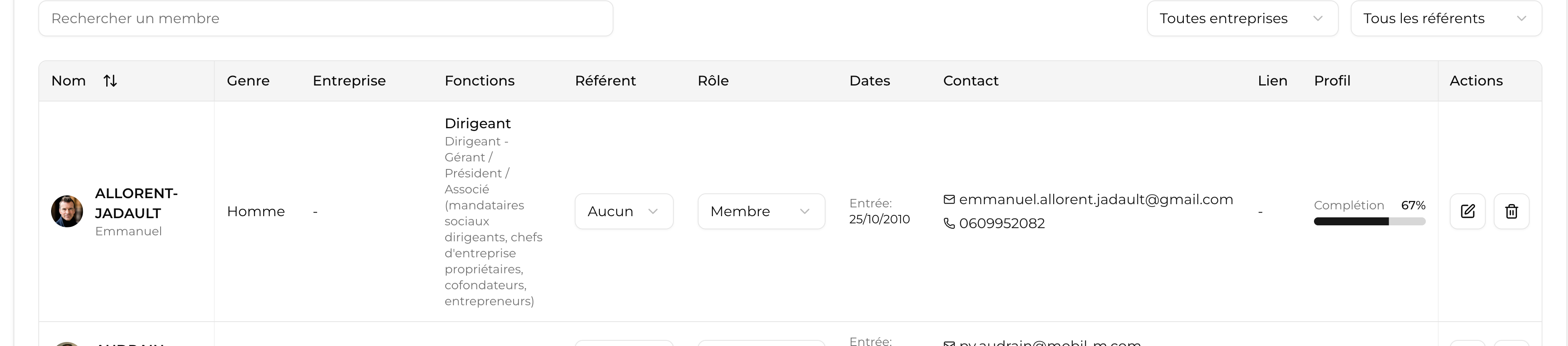Image resolution: width=1568 pixels, height=346 pixels.
Task: Click the Nom column sort arrows icon
Action: pyautogui.click(x=110, y=80)
